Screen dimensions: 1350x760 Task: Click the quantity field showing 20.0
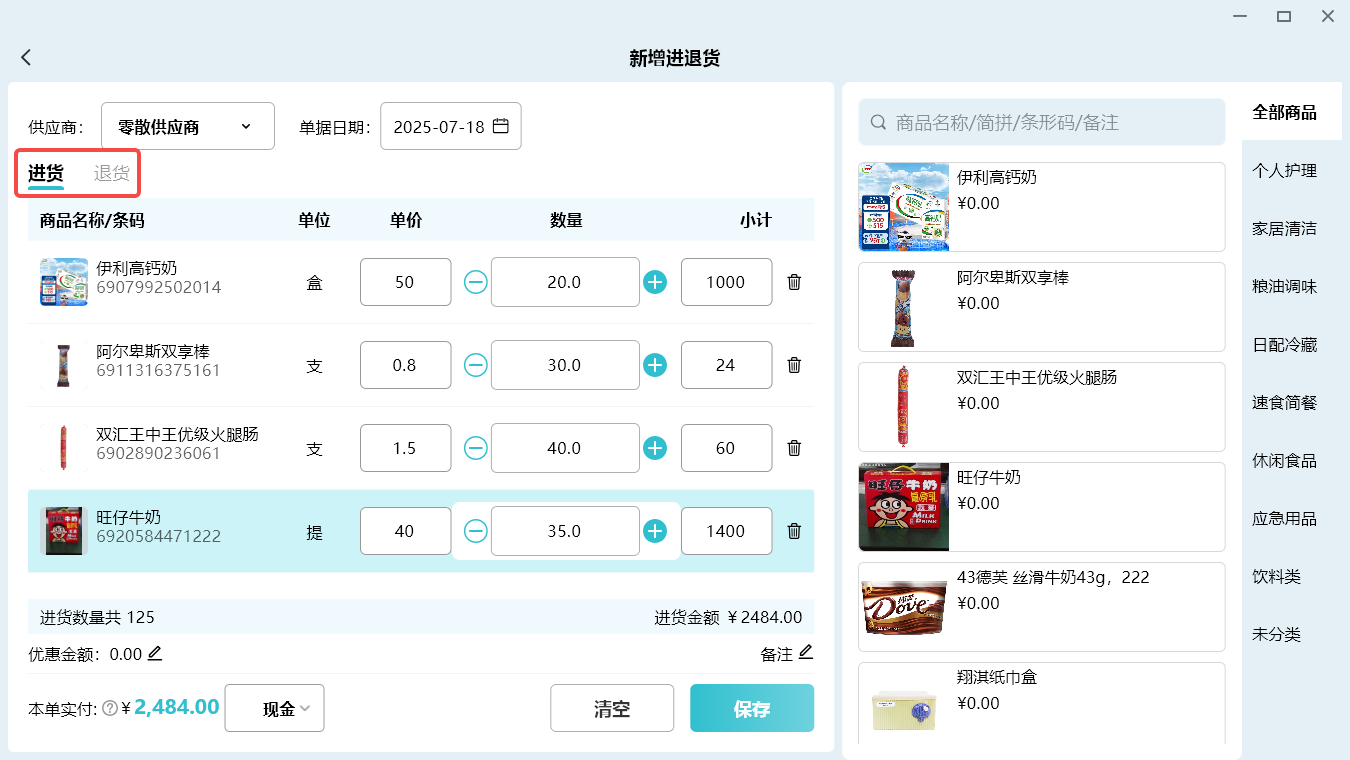tap(565, 282)
